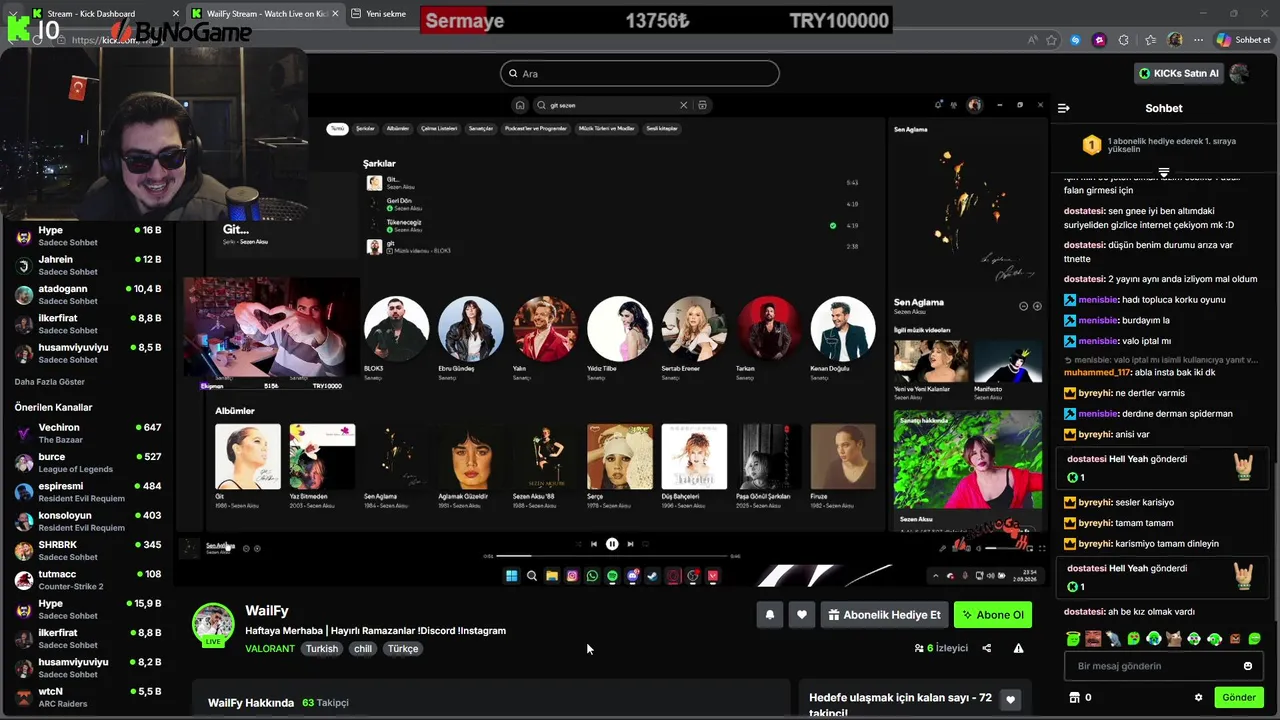Select the Albümler filter chip in Spotify
Screen dimensions: 1280x720
pos(398,129)
